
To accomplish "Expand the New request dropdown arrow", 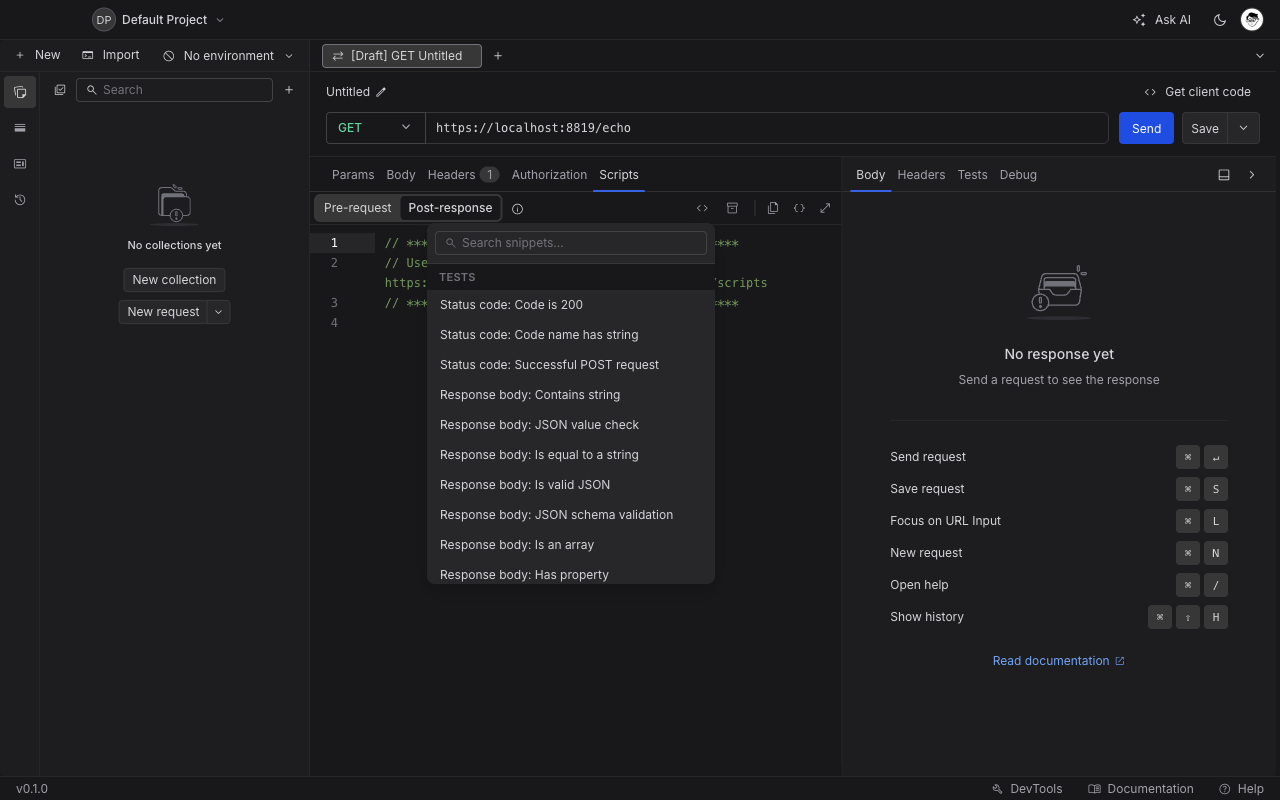I will point(218,312).
